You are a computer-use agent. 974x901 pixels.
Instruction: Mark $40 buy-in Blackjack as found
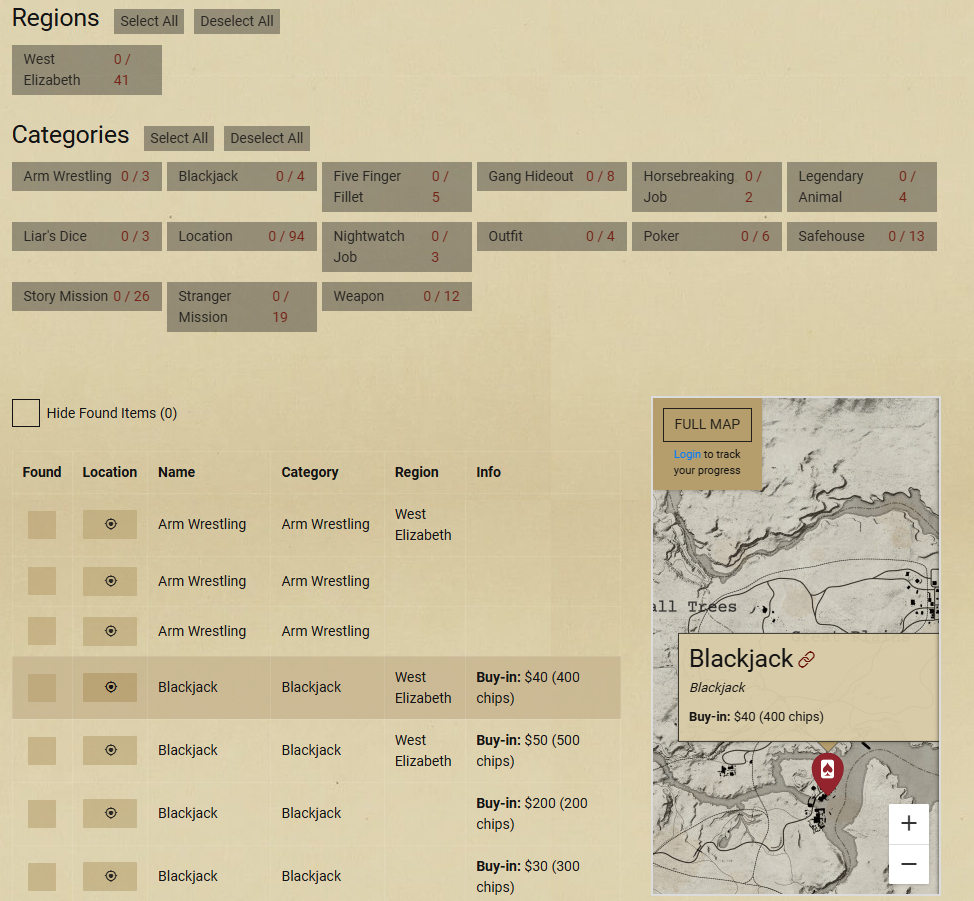[x=42, y=687]
